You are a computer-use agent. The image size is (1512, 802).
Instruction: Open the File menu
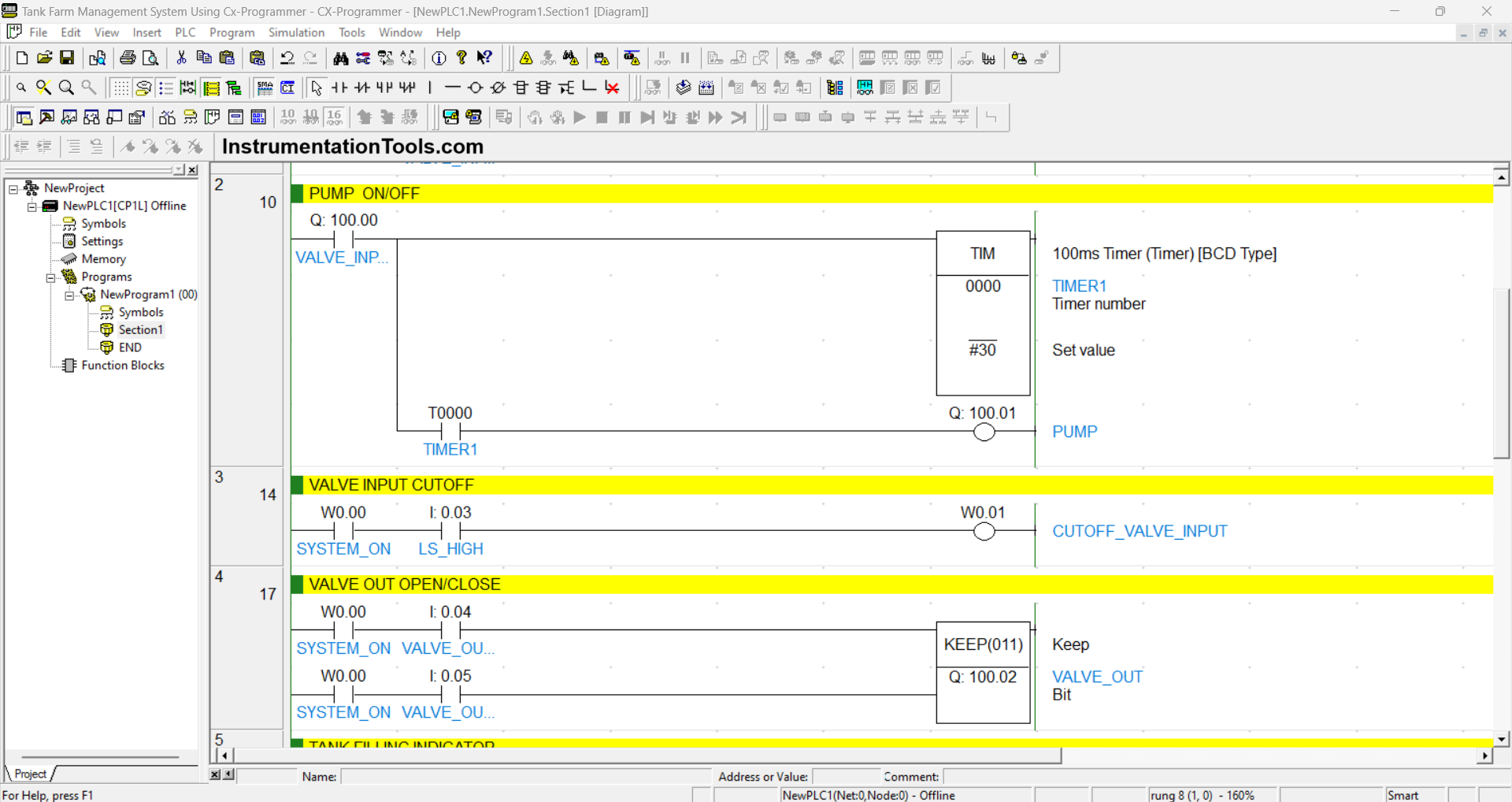click(39, 32)
